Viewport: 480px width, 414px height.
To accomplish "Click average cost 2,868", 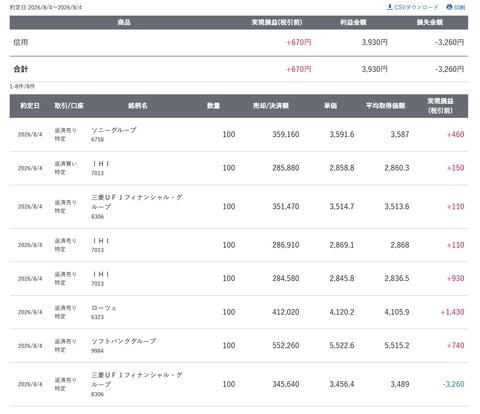I will (400, 245).
